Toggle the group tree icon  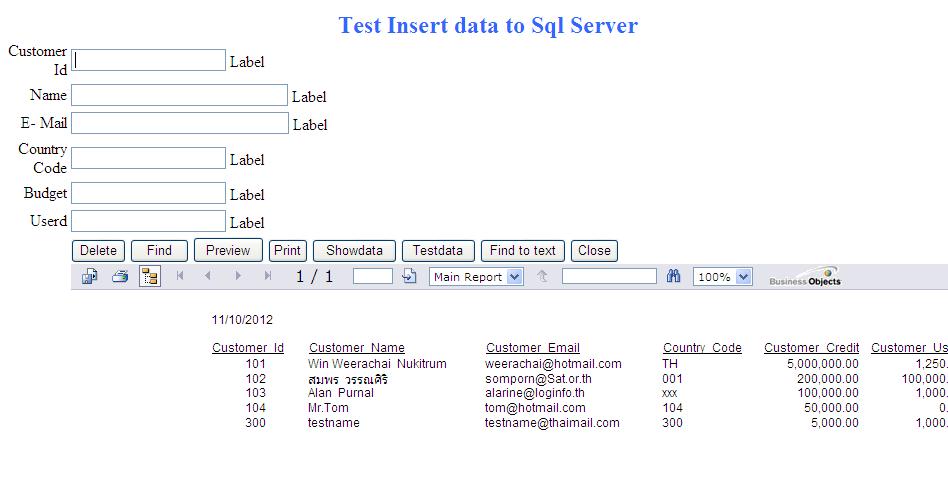click(x=149, y=276)
